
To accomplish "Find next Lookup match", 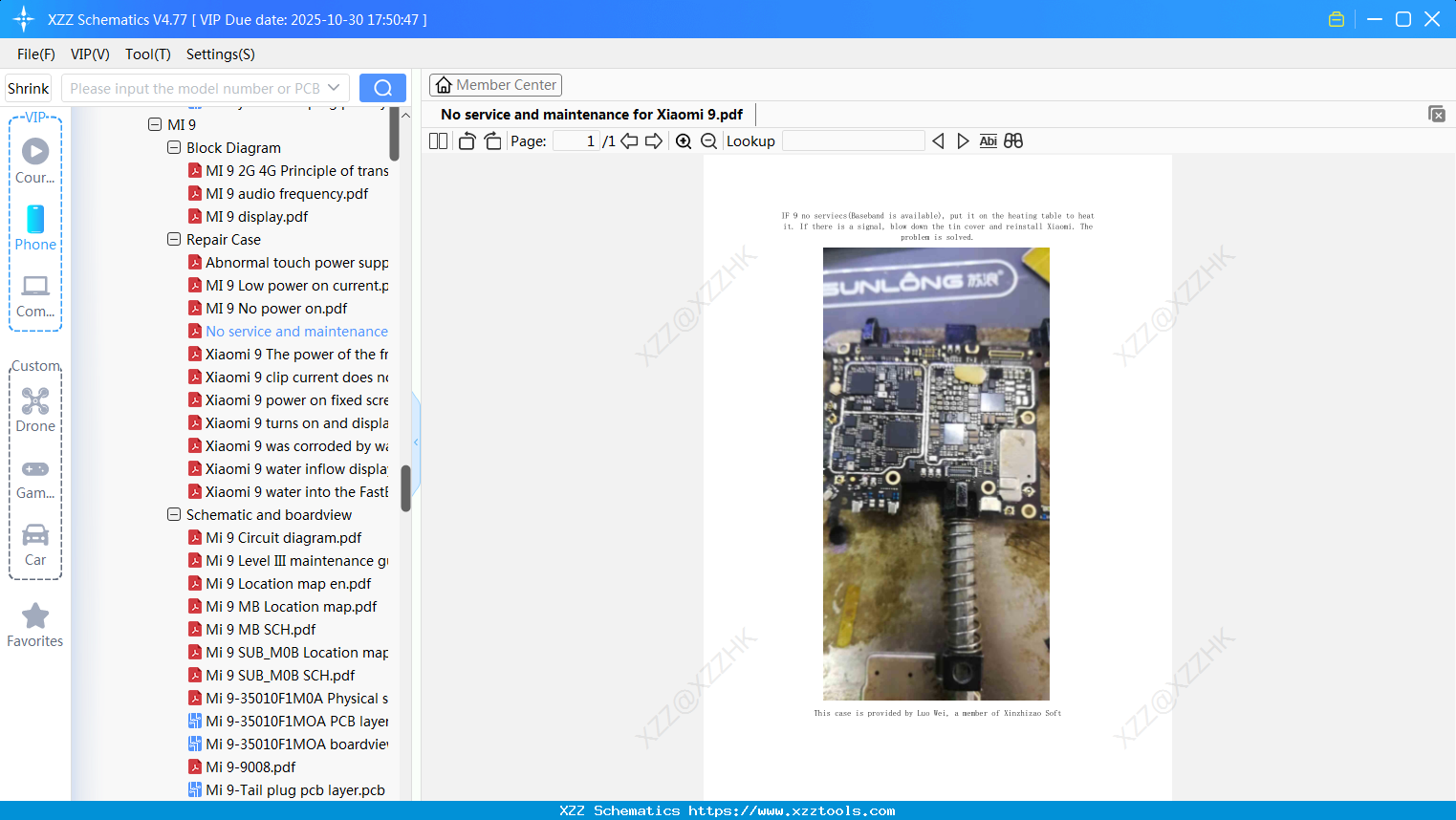I will (963, 141).
